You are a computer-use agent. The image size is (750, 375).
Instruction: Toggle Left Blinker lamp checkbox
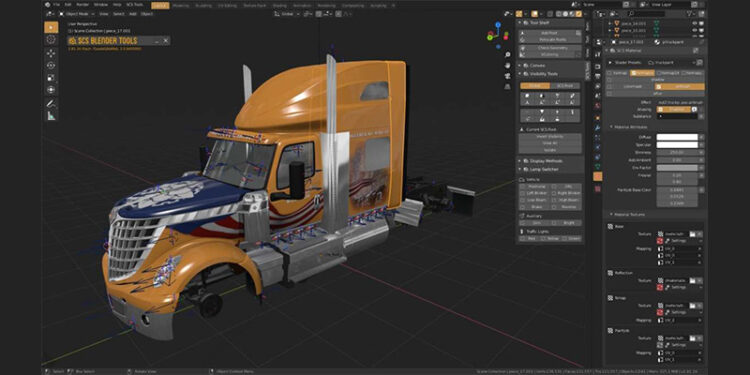pos(522,193)
